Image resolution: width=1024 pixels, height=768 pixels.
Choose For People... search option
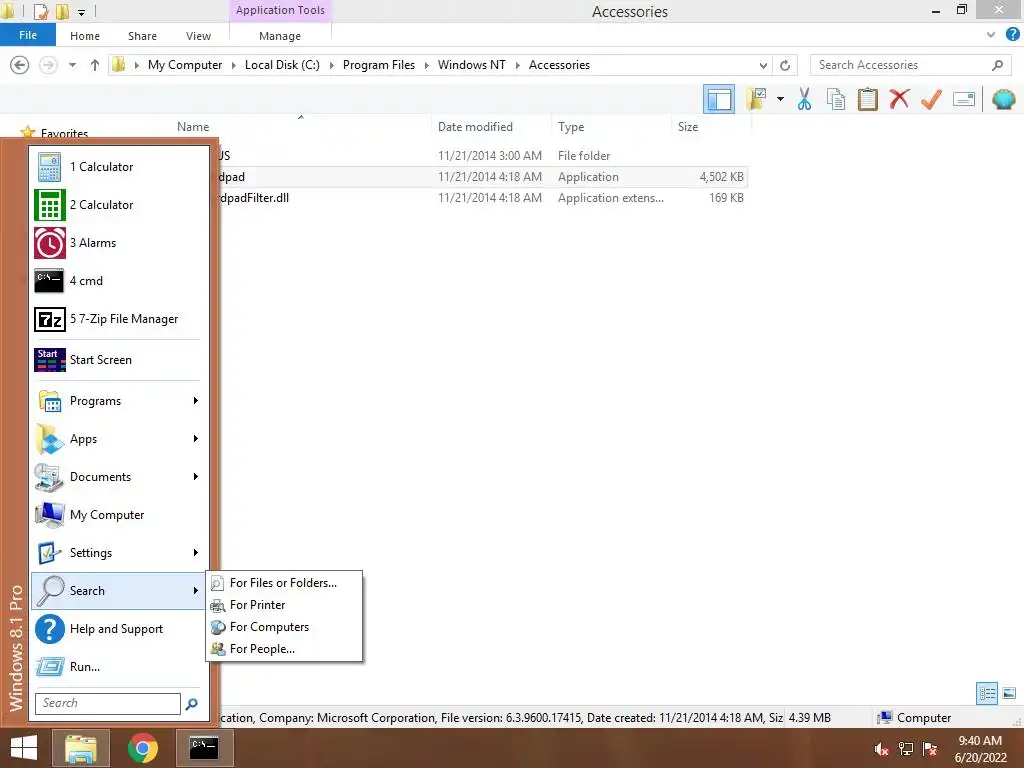[284, 649]
